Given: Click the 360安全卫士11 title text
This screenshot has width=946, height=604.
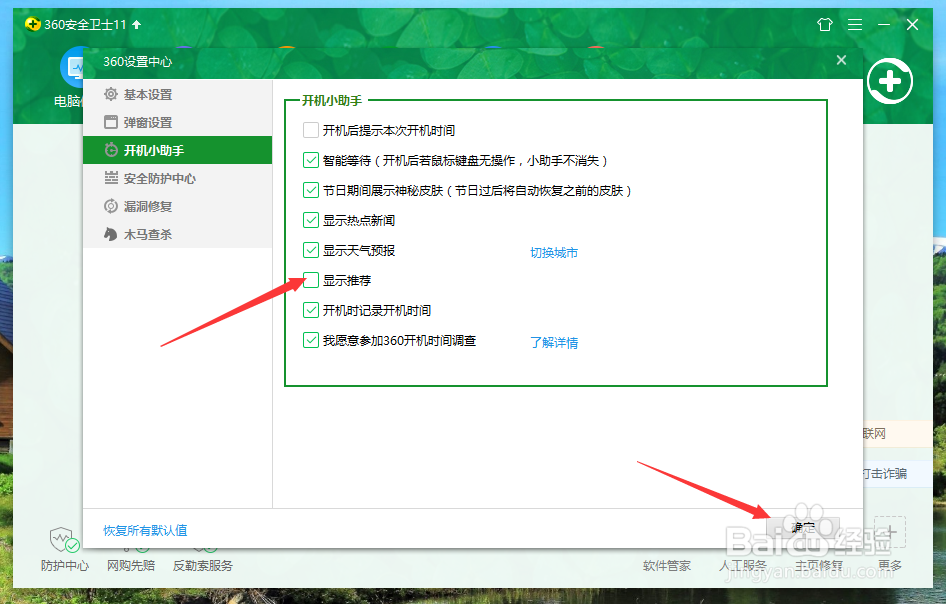Looking at the screenshot, I should (85, 24).
